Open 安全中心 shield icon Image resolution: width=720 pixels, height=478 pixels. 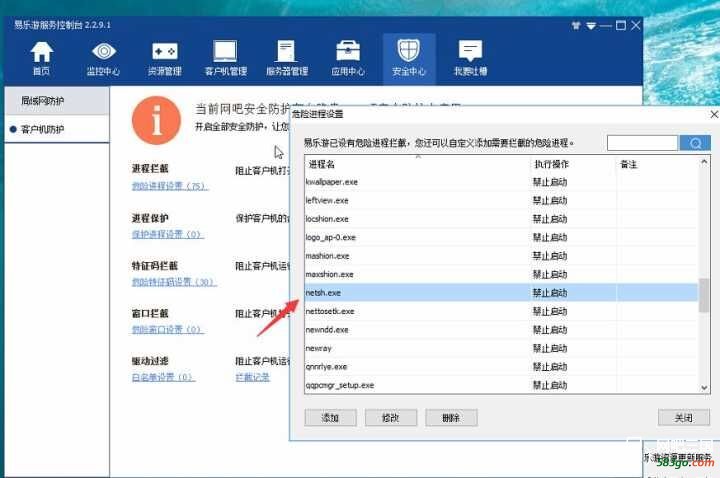click(409, 58)
